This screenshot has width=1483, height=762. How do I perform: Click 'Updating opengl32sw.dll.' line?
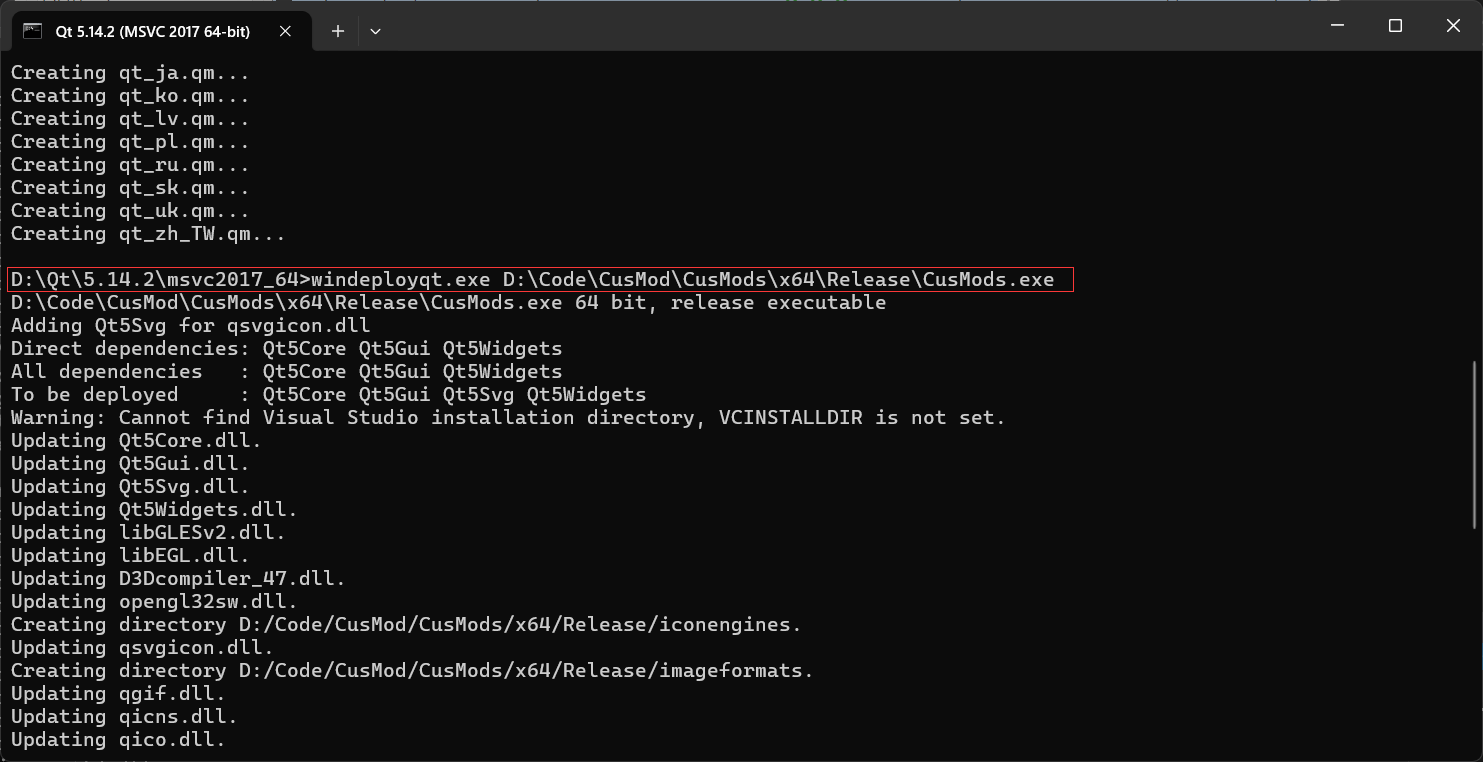(x=154, y=601)
